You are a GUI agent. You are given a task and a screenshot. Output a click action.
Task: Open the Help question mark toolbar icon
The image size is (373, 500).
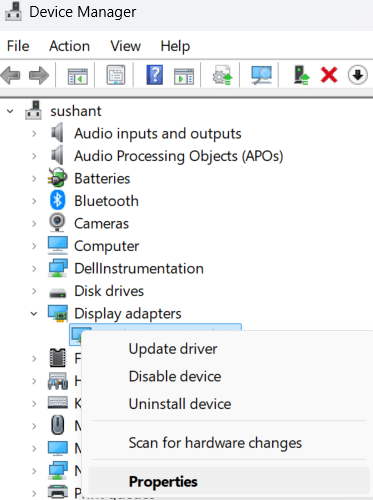click(x=155, y=75)
